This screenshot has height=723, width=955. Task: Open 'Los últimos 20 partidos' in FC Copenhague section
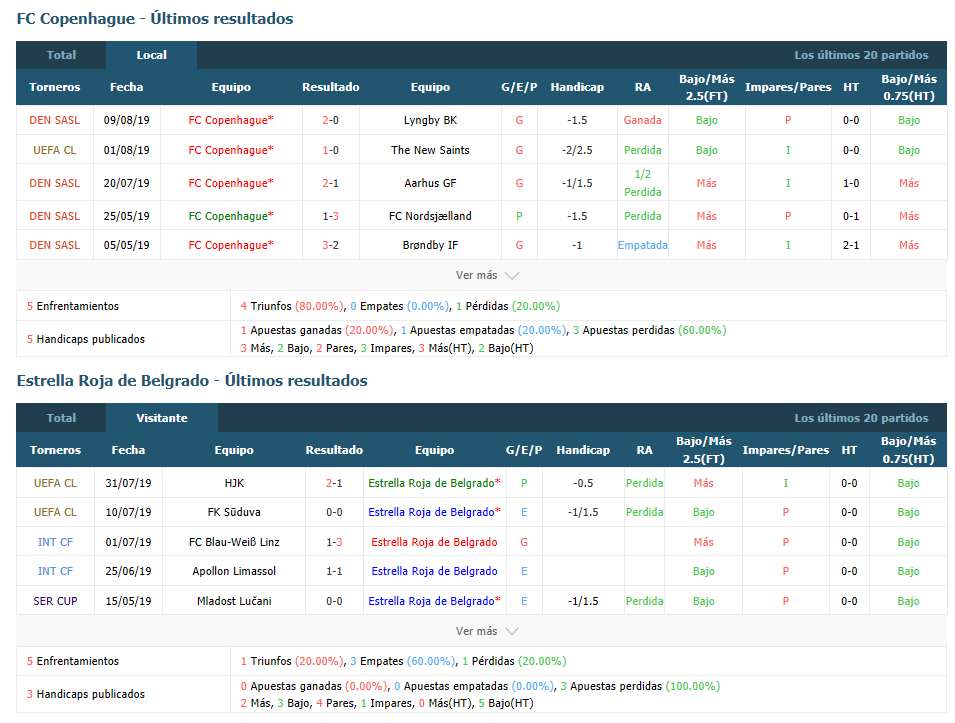pos(861,55)
